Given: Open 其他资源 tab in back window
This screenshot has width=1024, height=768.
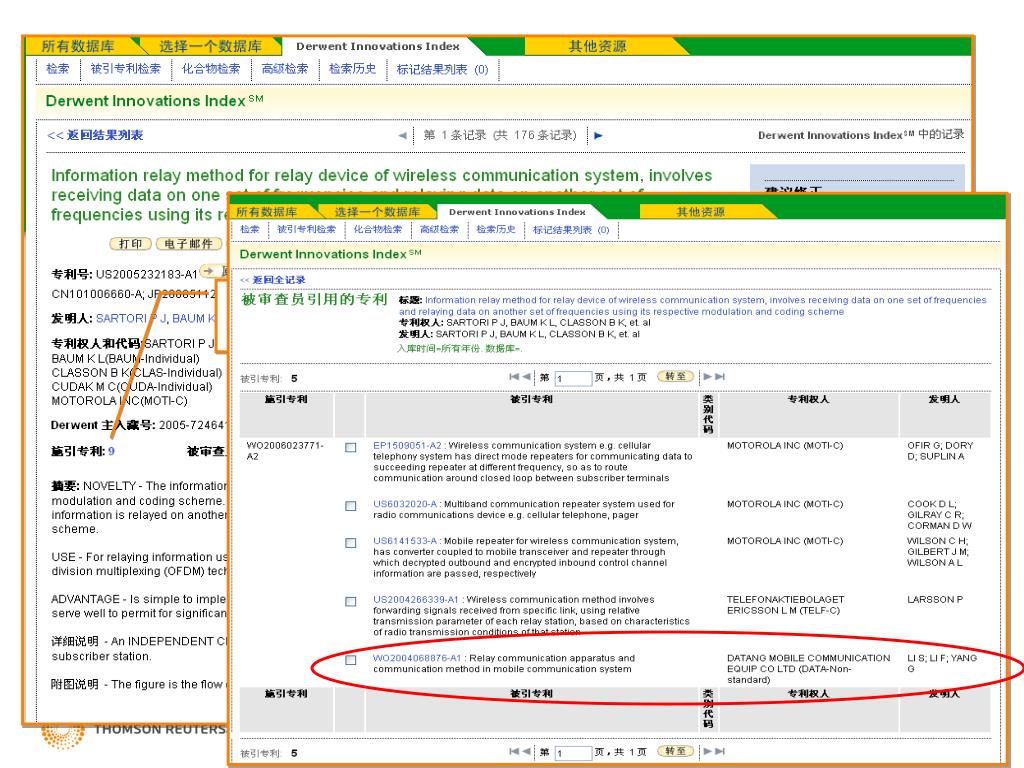Looking at the screenshot, I should pyautogui.click(x=598, y=46).
